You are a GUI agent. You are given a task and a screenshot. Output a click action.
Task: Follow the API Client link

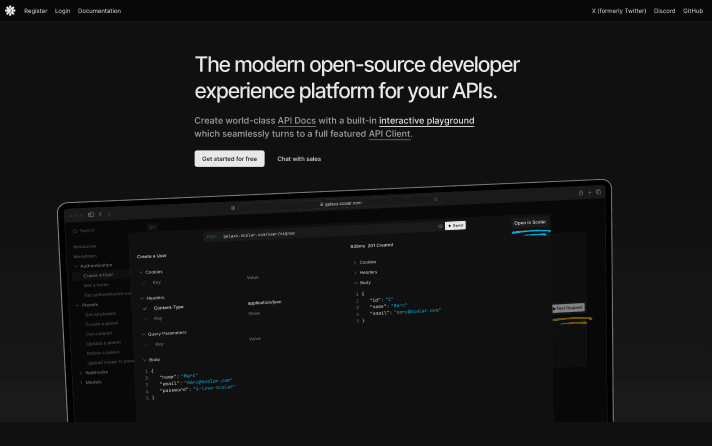tap(389, 134)
